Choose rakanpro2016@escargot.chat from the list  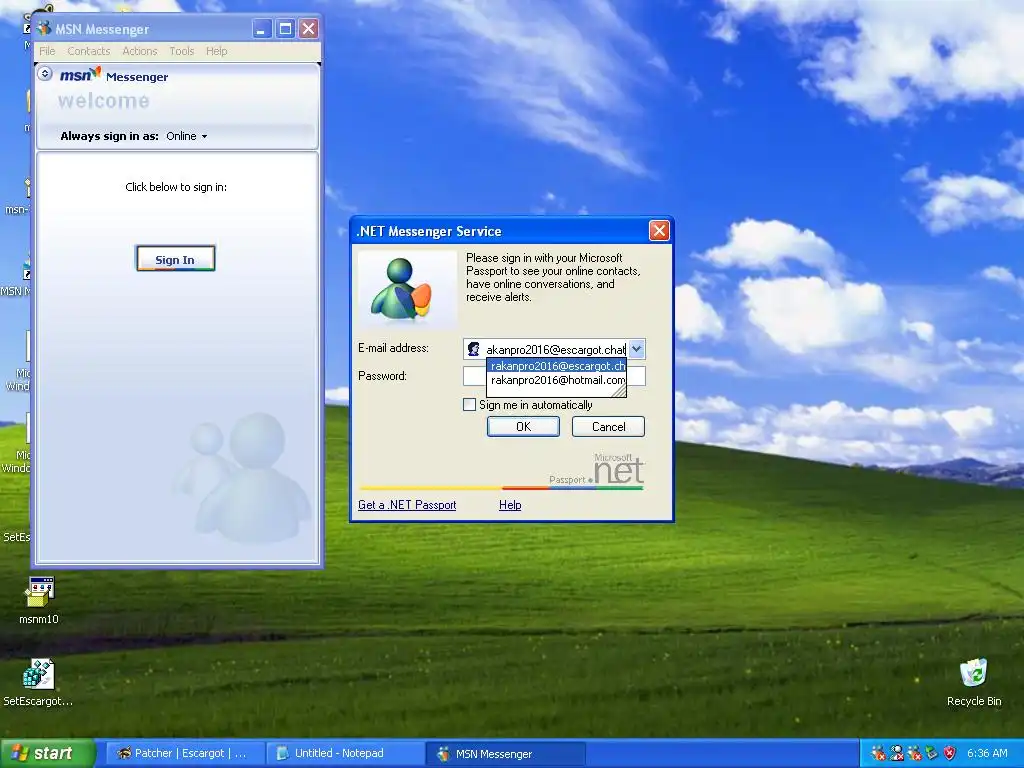tap(556, 366)
